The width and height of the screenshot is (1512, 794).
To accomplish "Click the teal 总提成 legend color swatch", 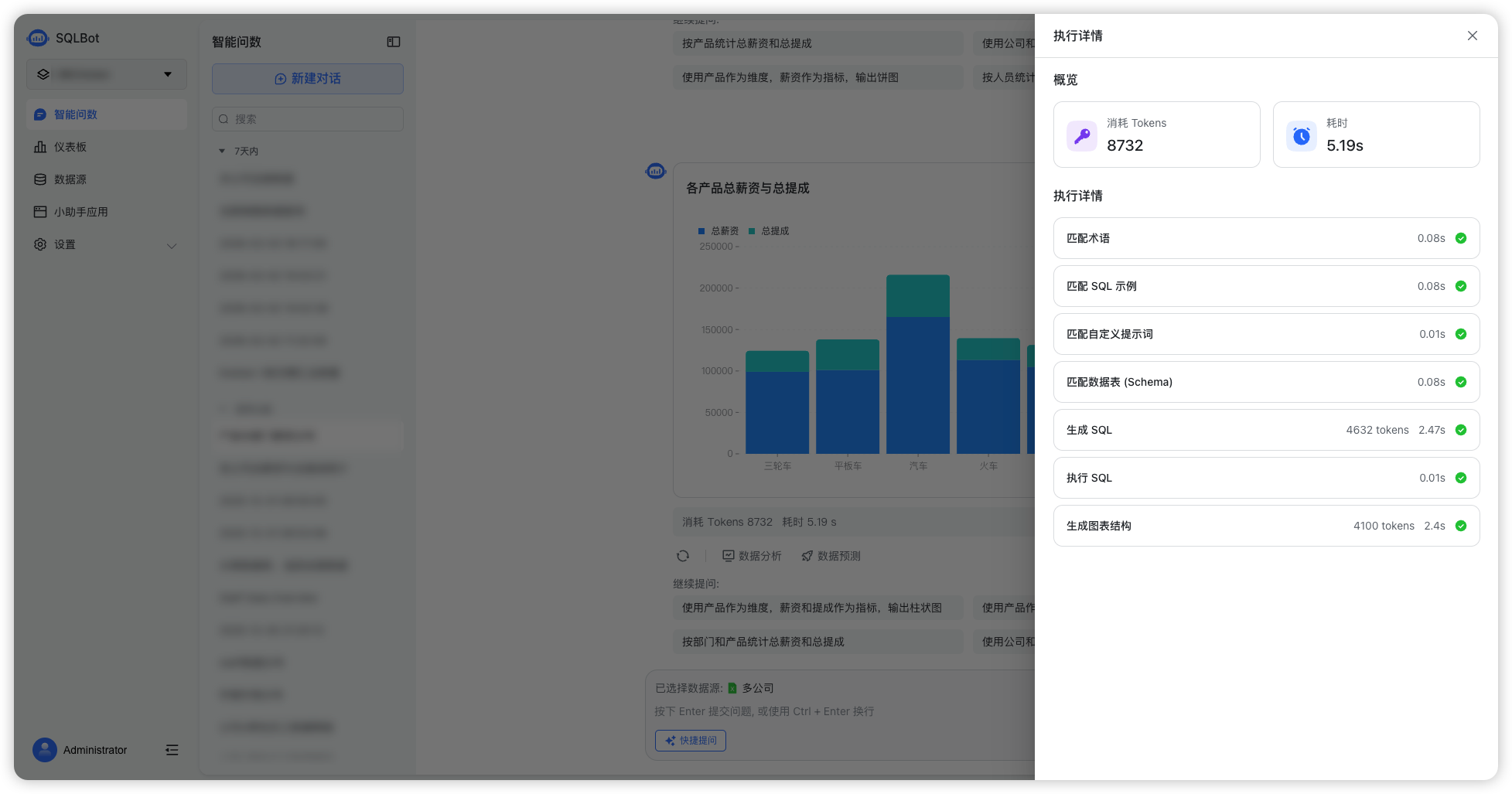I will pyautogui.click(x=750, y=230).
